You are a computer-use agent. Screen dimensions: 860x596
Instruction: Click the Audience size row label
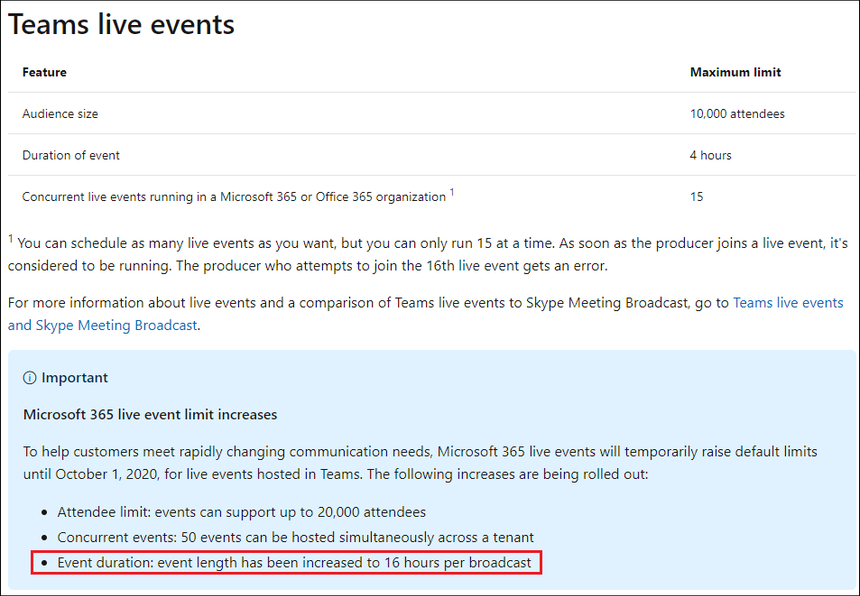[60, 114]
